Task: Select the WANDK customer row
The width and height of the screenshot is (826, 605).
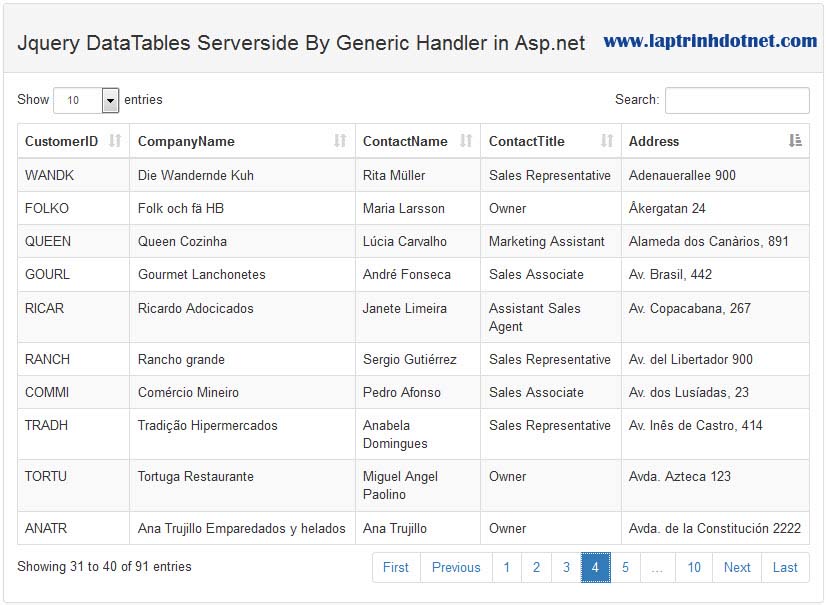Action: pos(400,175)
